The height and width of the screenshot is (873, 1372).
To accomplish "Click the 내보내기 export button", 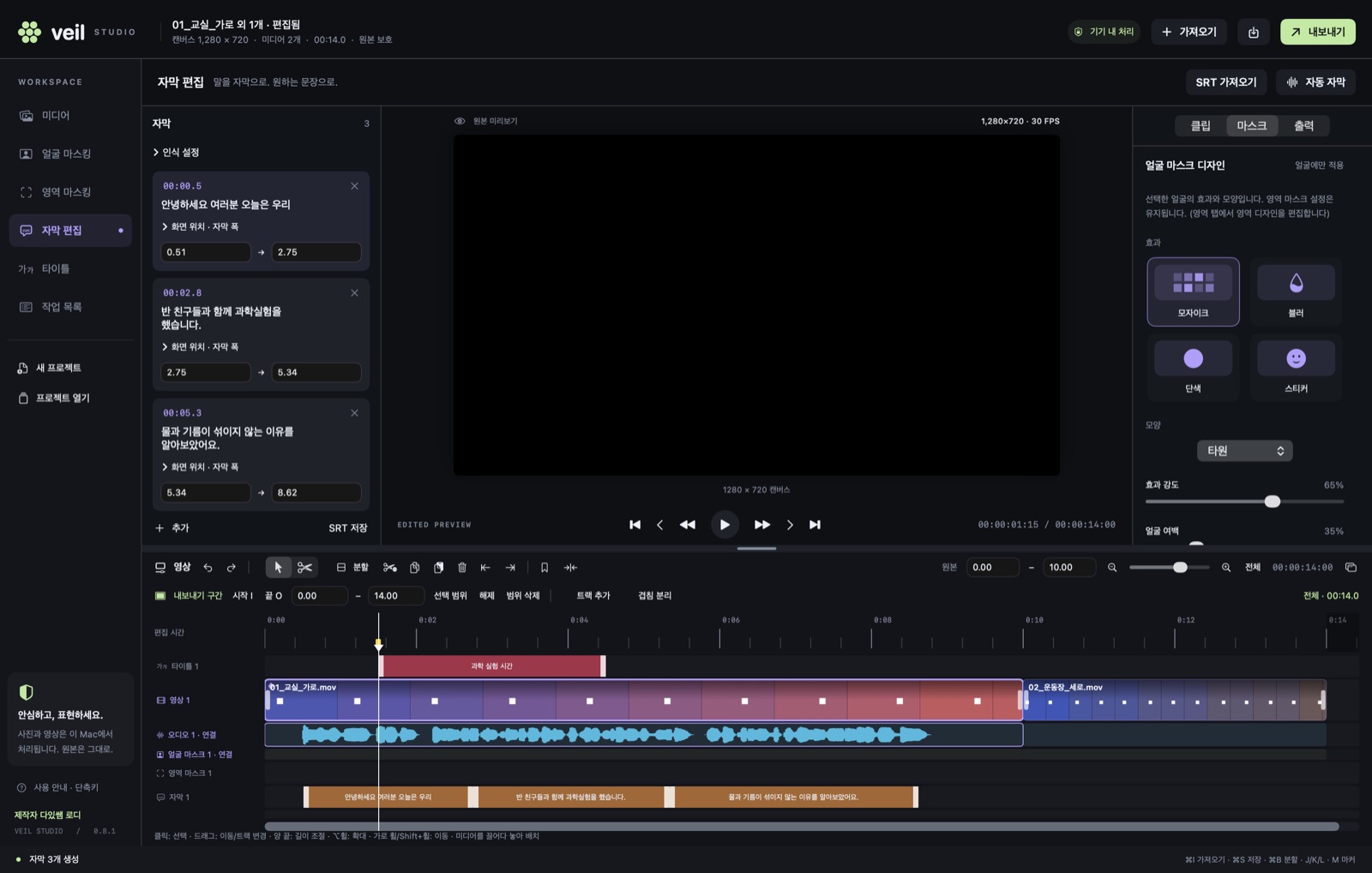I will point(1318,32).
